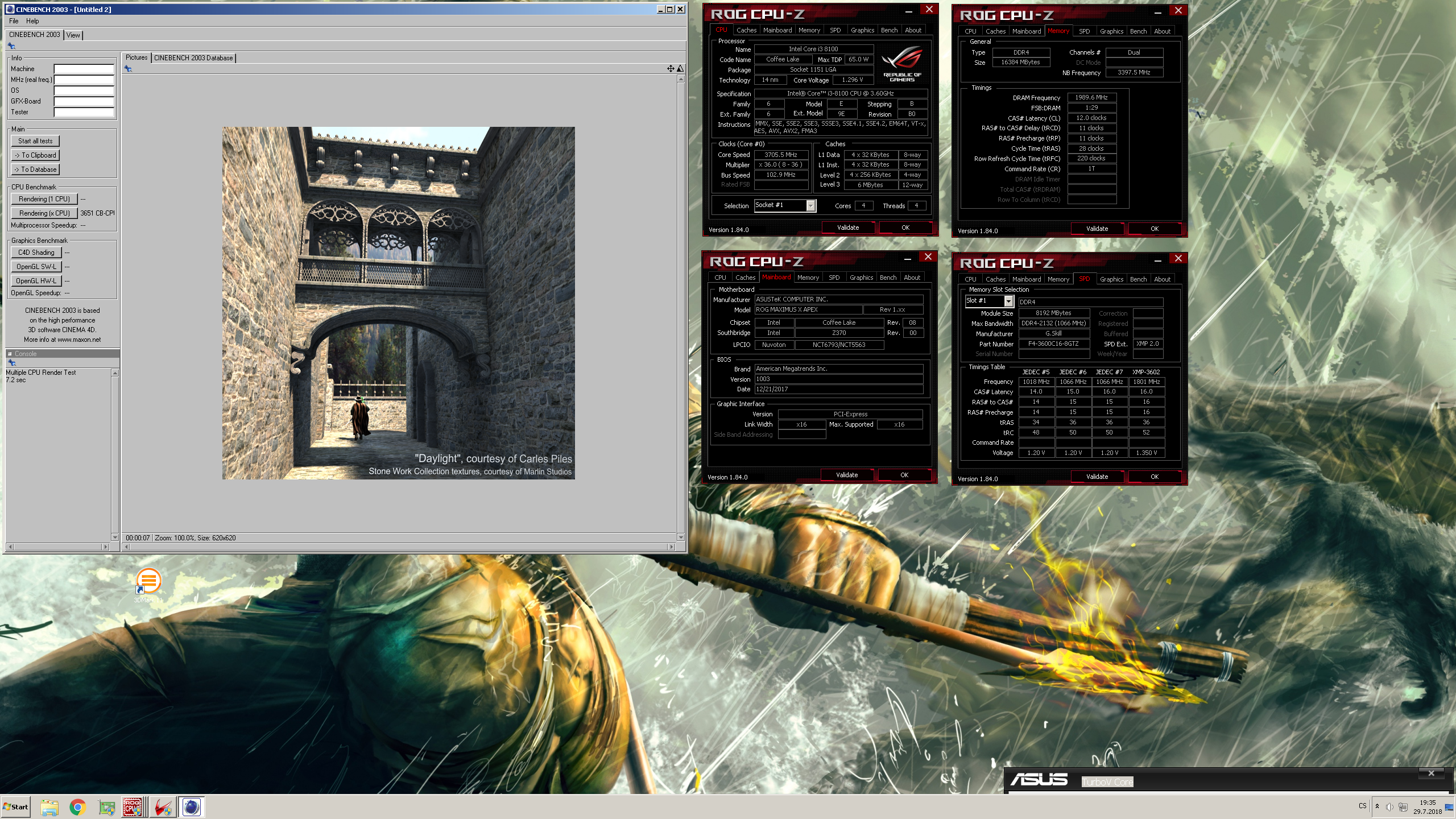Show hidden tray icons arrow
Viewport: 1456px width, 819px height.
point(1377,806)
